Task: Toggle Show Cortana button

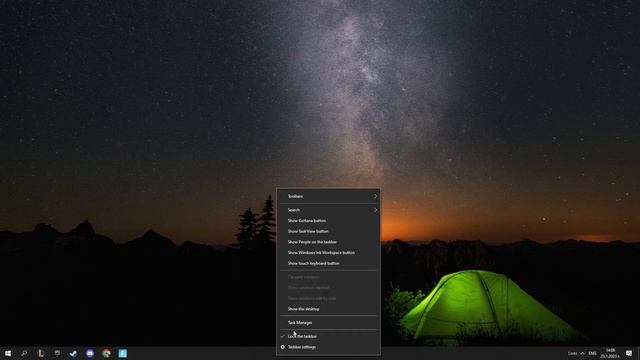Action: pos(329,220)
